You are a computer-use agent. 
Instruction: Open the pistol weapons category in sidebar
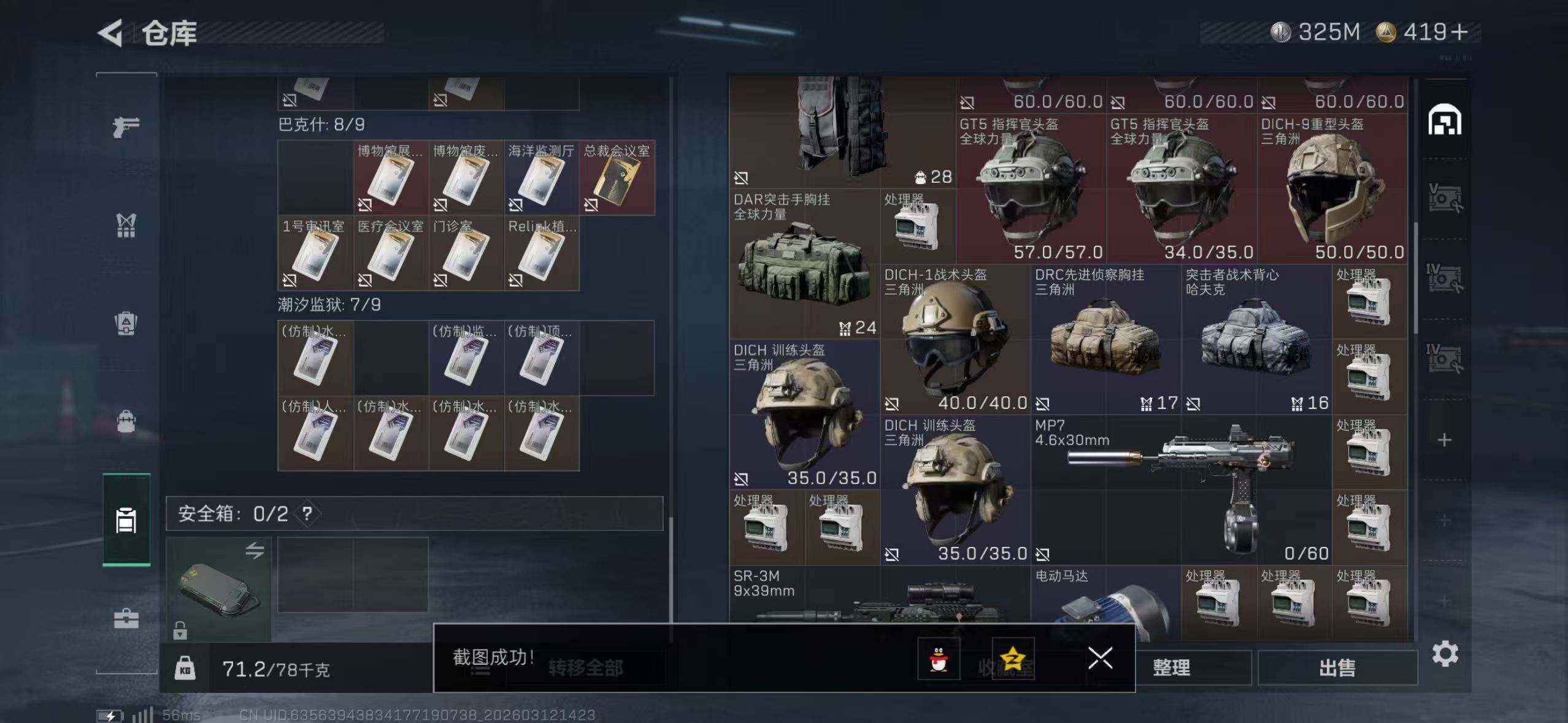pos(126,127)
